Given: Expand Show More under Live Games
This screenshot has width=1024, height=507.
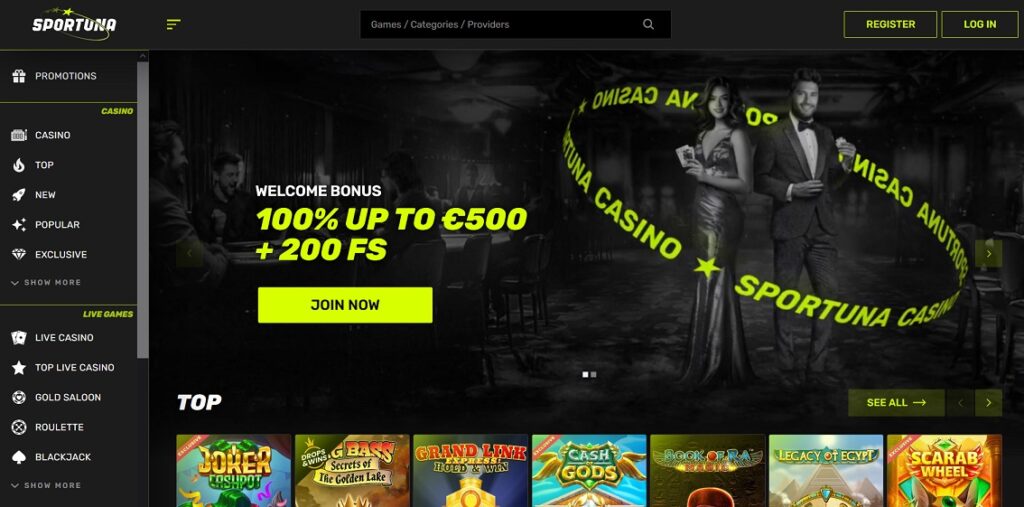Looking at the screenshot, I should pyautogui.click(x=46, y=485).
